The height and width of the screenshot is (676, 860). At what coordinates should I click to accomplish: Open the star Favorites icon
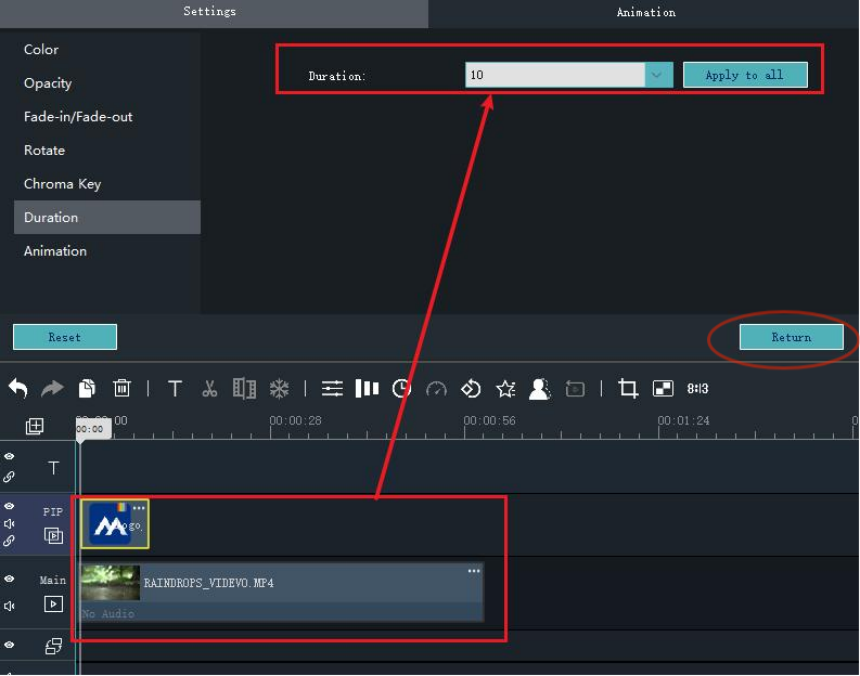(x=507, y=388)
